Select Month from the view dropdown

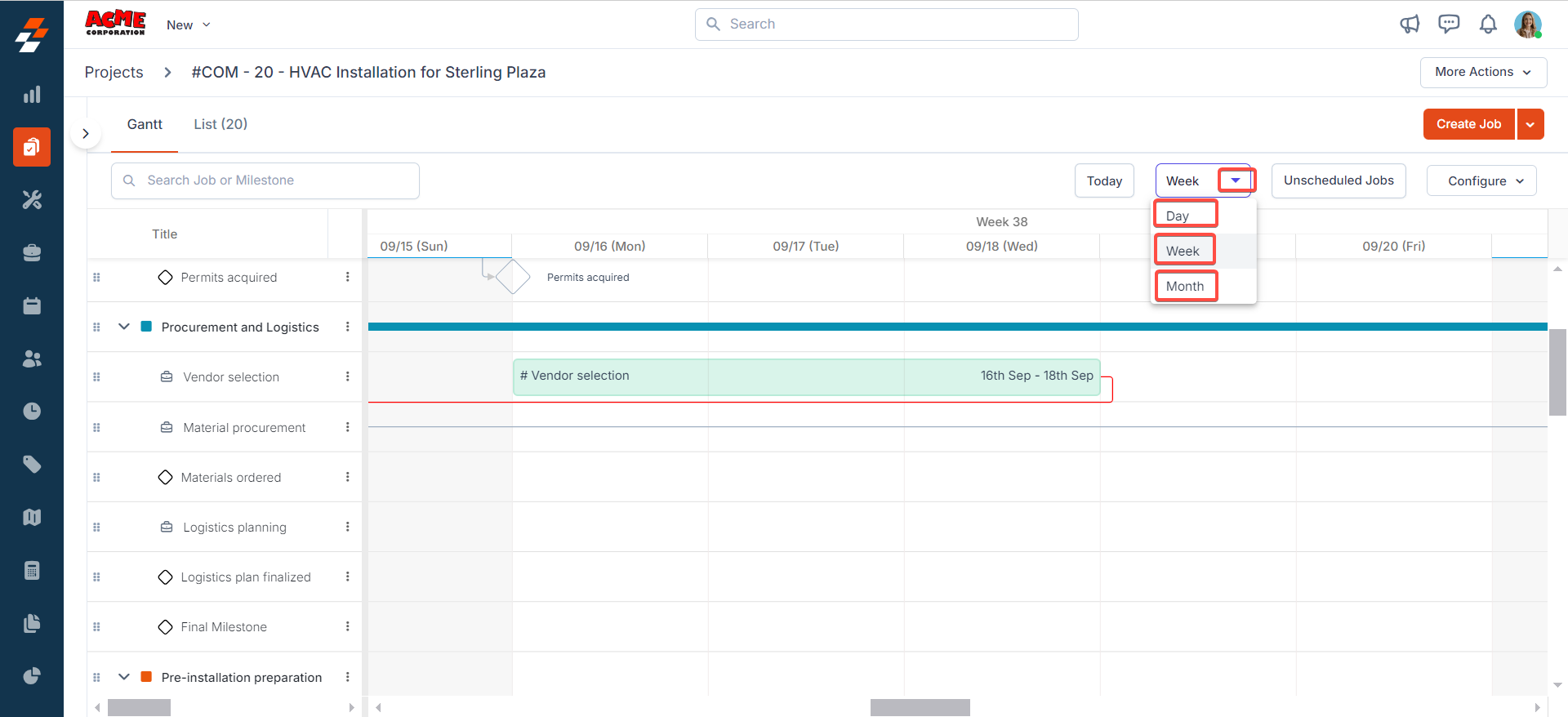coord(1185,287)
